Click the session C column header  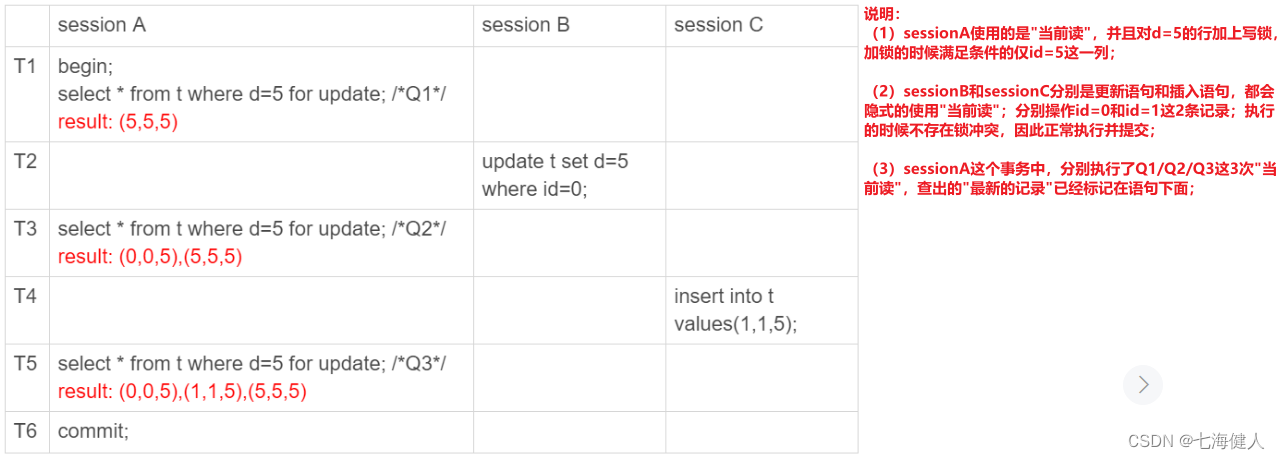[719, 25]
